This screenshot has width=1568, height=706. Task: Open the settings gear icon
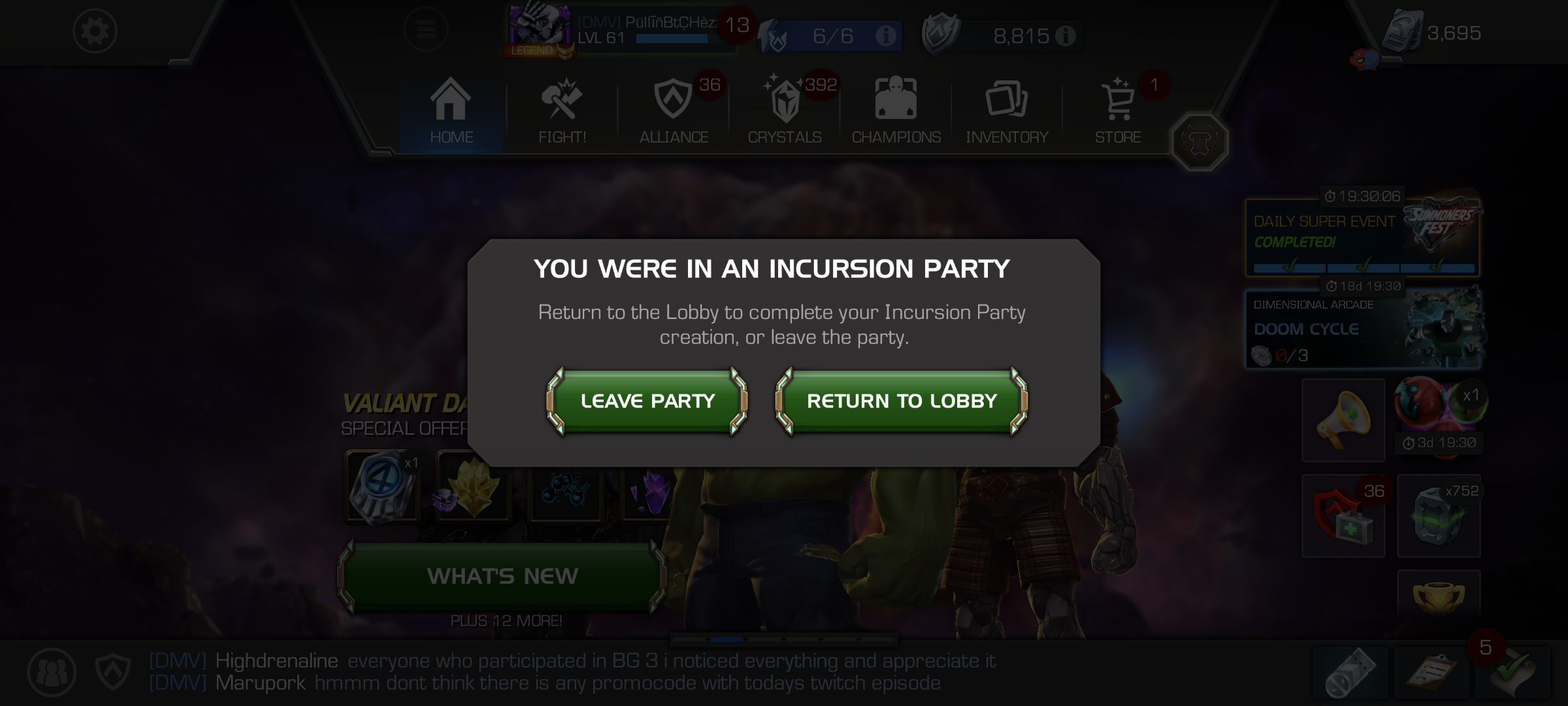coord(95,31)
